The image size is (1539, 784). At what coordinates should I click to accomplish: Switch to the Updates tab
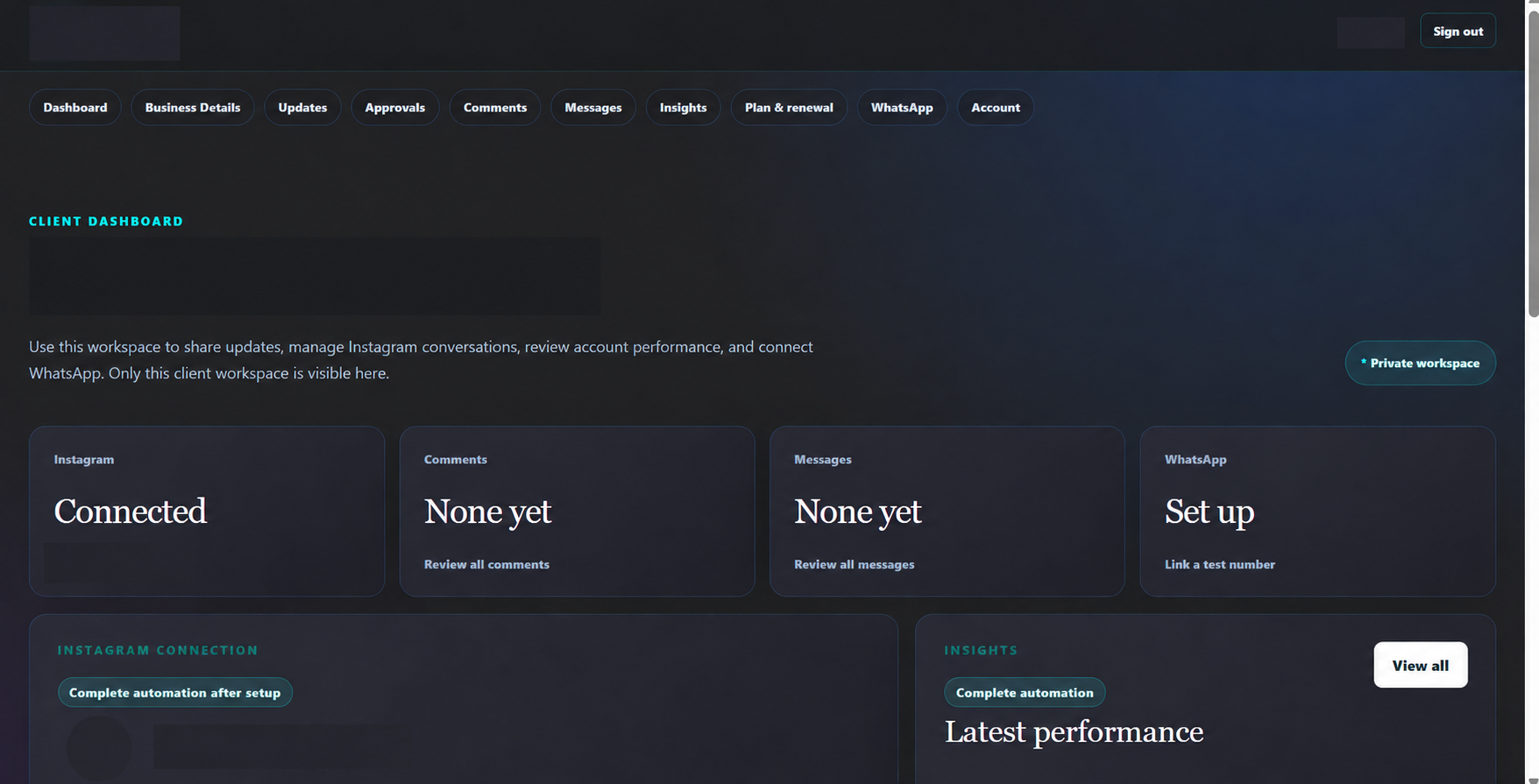[x=302, y=108]
